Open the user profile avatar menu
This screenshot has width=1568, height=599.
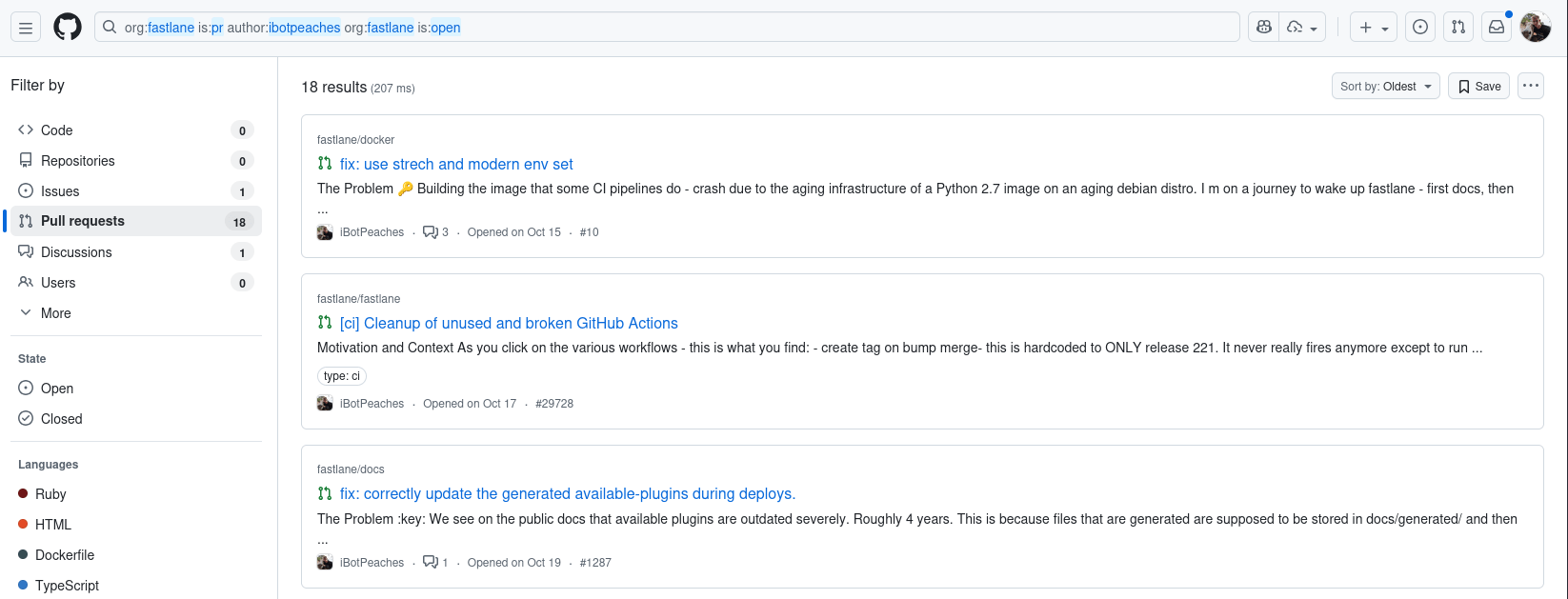pos(1535,28)
